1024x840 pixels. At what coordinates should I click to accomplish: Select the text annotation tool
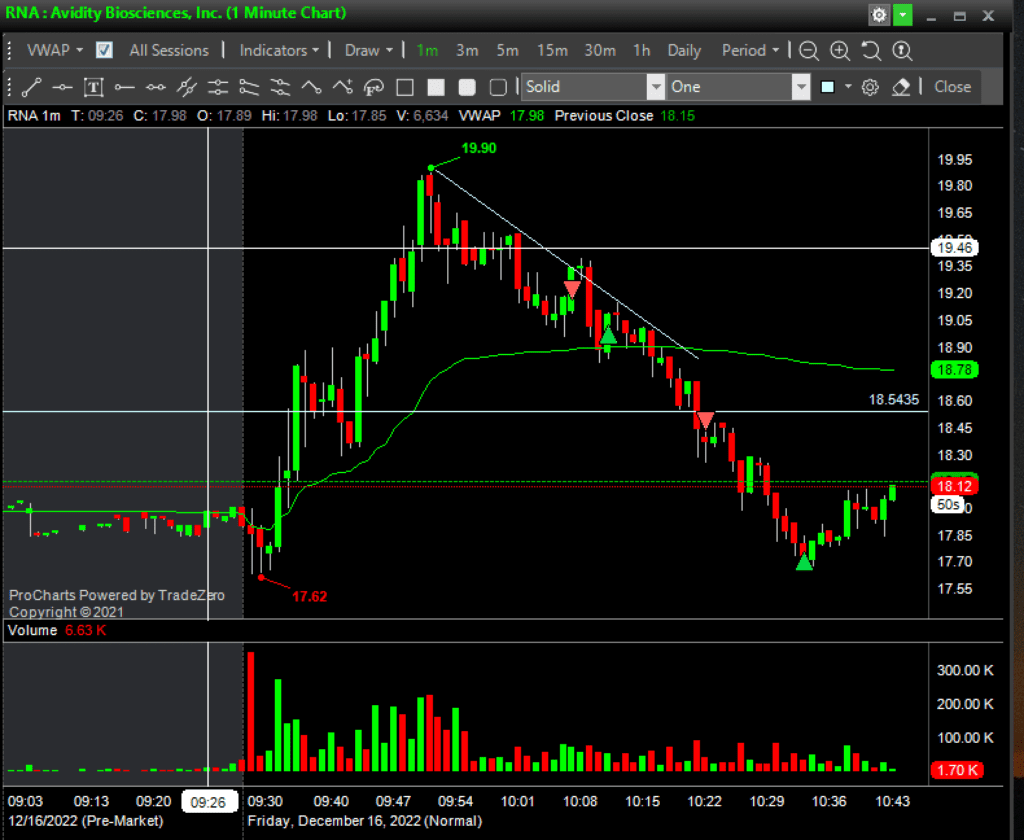point(93,87)
